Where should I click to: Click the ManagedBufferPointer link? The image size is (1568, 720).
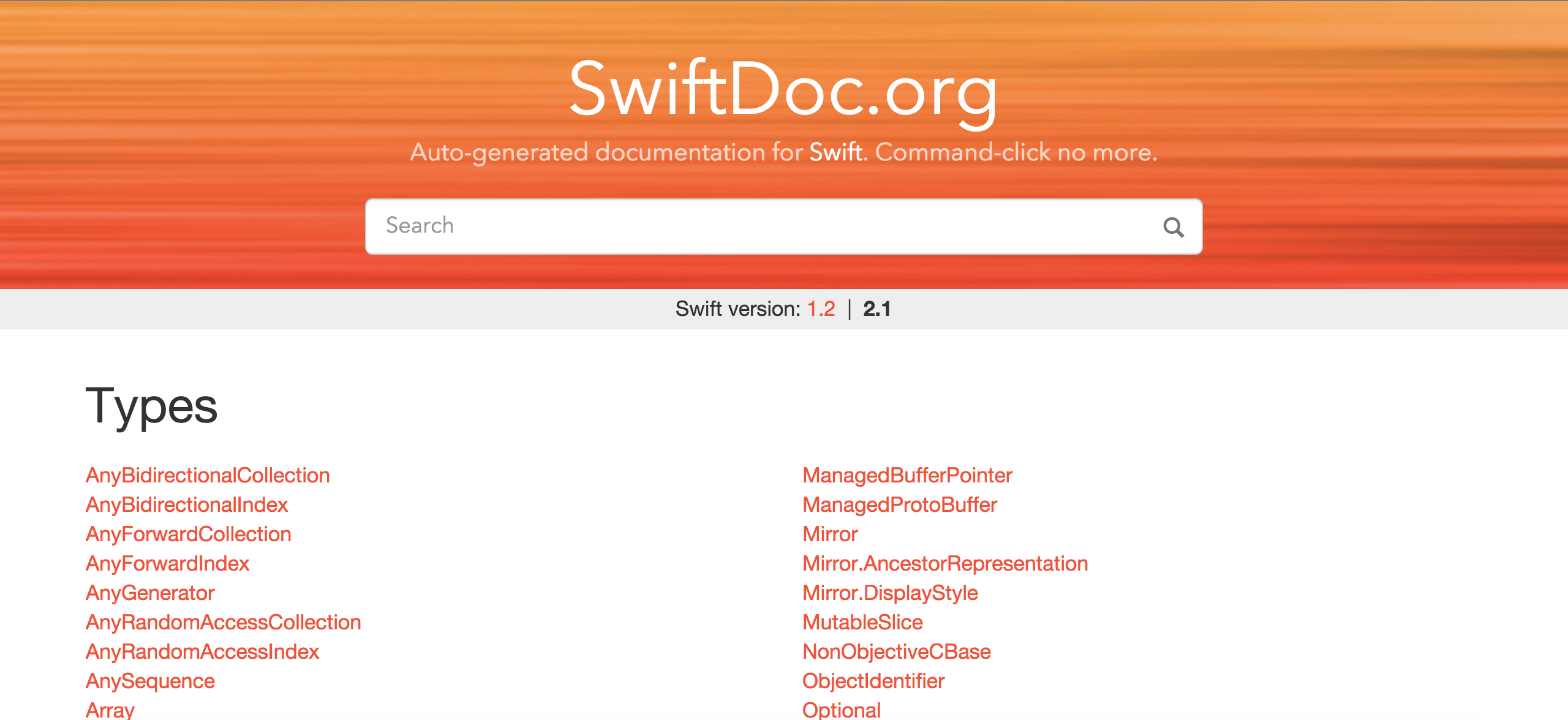pyautogui.click(x=907, y=475)
